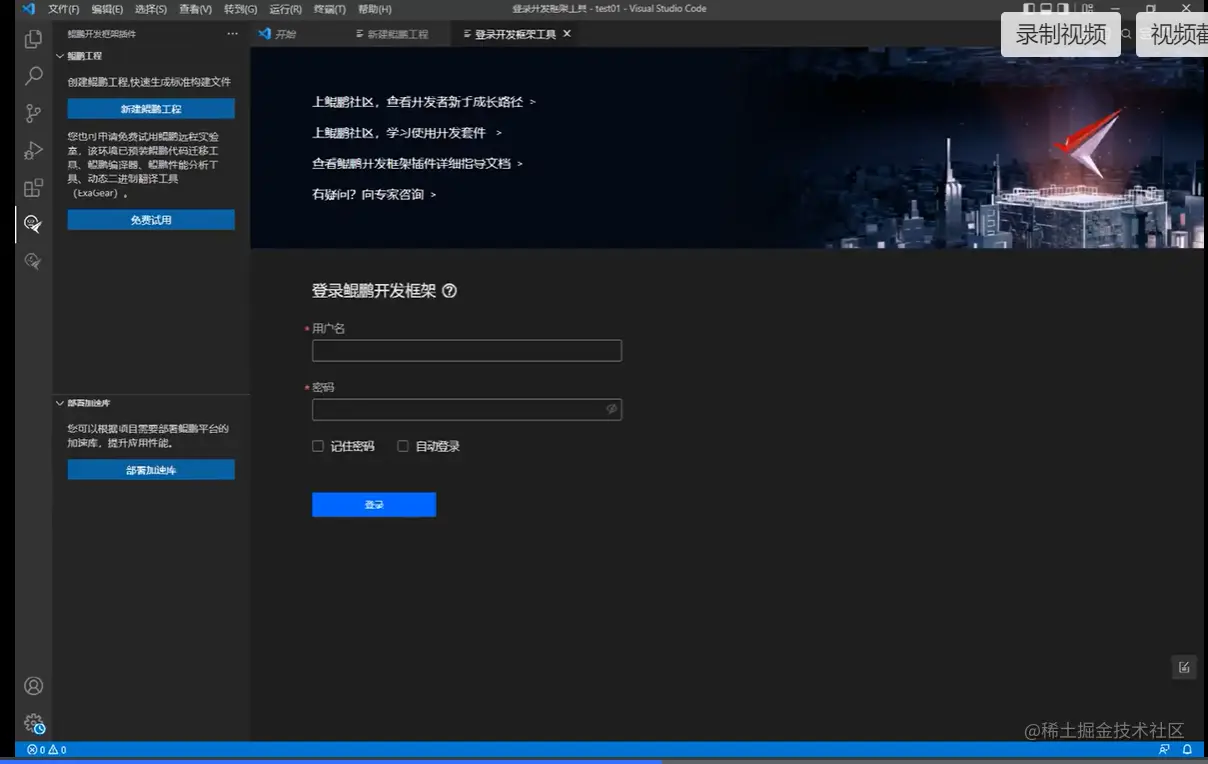Screen dimensions: 1208x764
Task: Toggle primary sidebar layout icon
Action: coord(1029,9)
